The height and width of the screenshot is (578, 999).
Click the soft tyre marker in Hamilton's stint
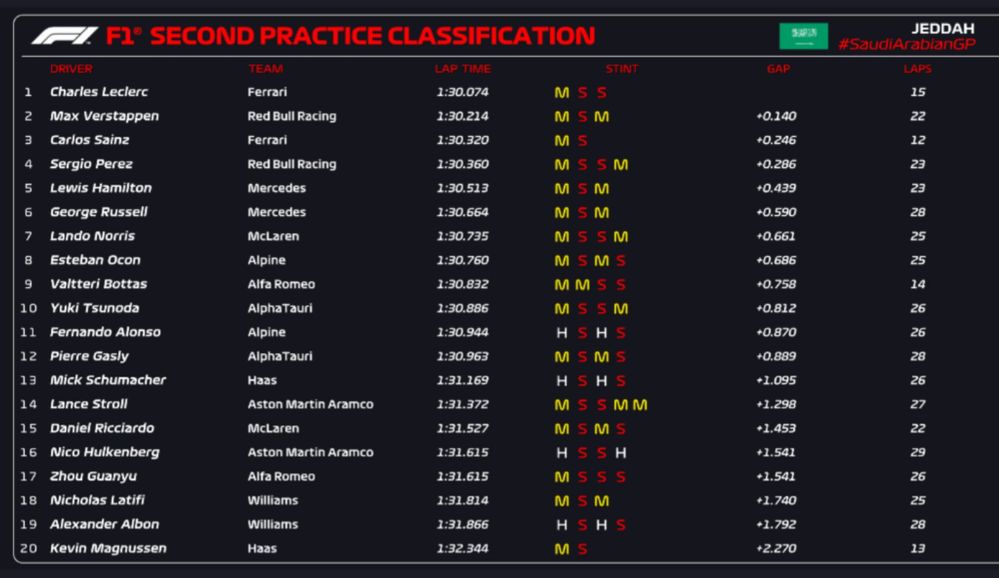click(x=582, y=189)
